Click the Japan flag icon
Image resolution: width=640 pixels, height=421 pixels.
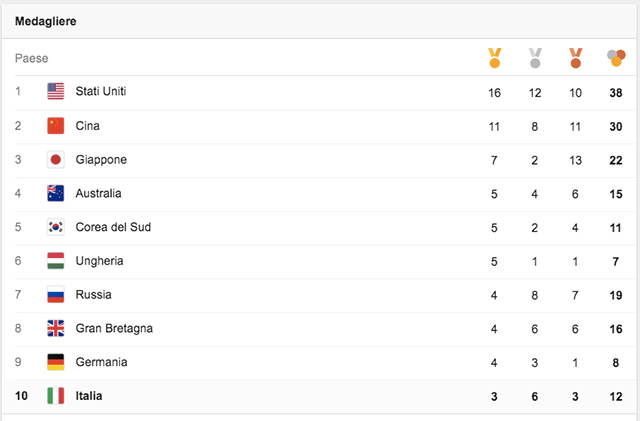tap(56, 160)
